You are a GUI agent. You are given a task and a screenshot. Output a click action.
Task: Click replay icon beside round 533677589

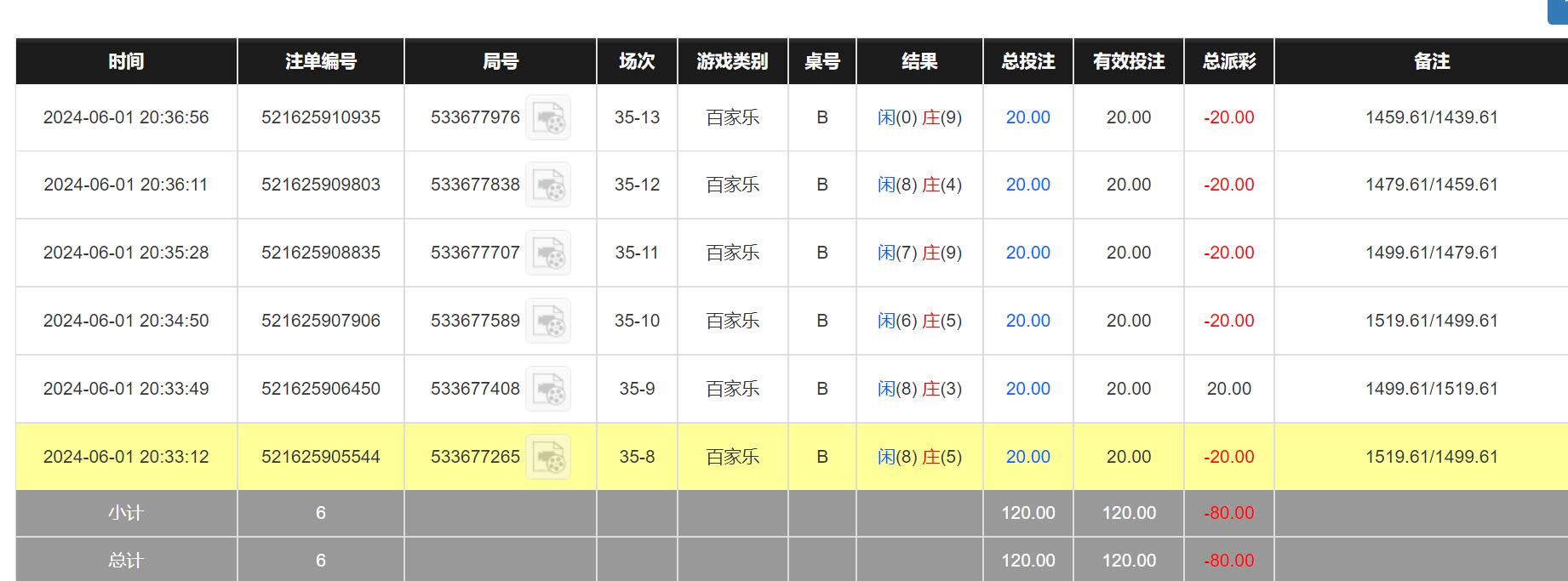click(547, 322)
